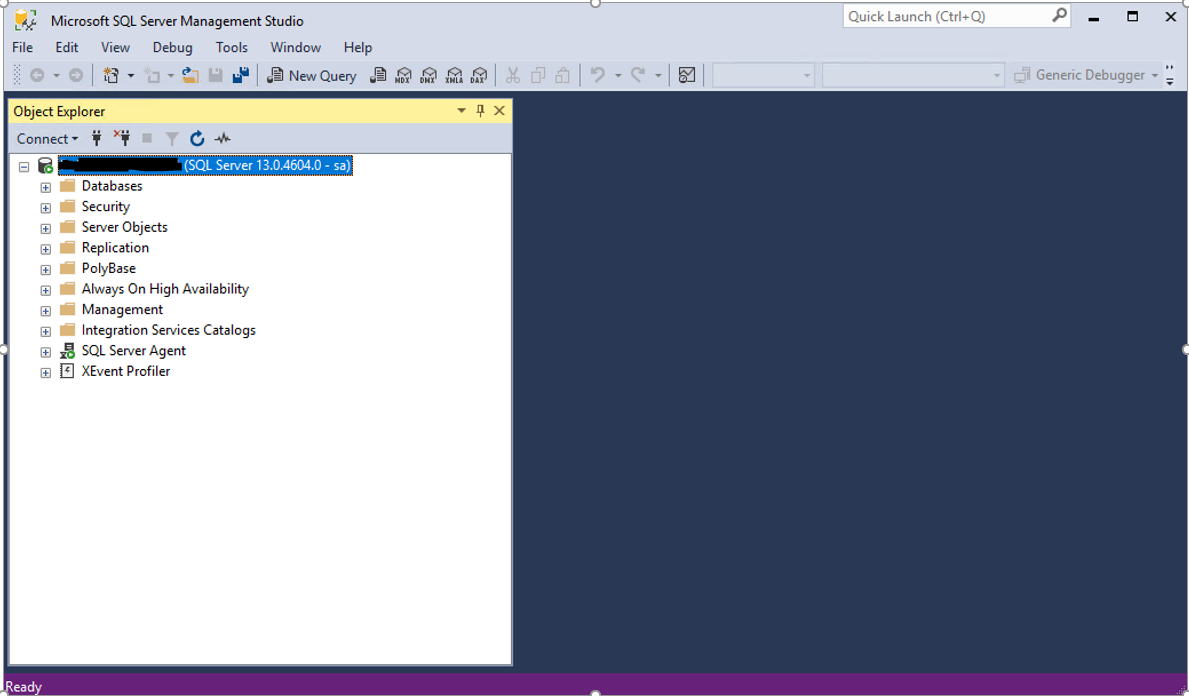Image resolution: width=1189 pixels, height=696 pixels.
Task: Click the Save disk icon
Action: 215,75
